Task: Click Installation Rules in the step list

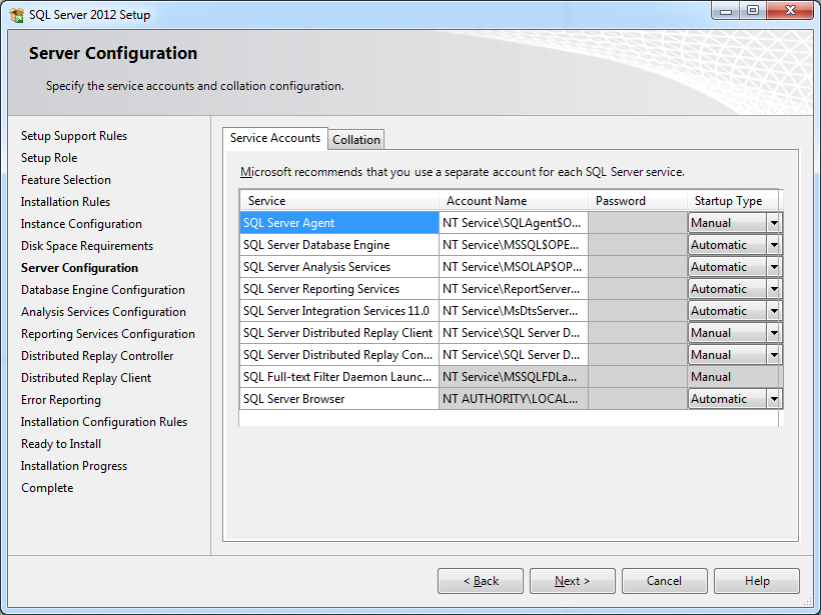Action: [x=65, y=202]
